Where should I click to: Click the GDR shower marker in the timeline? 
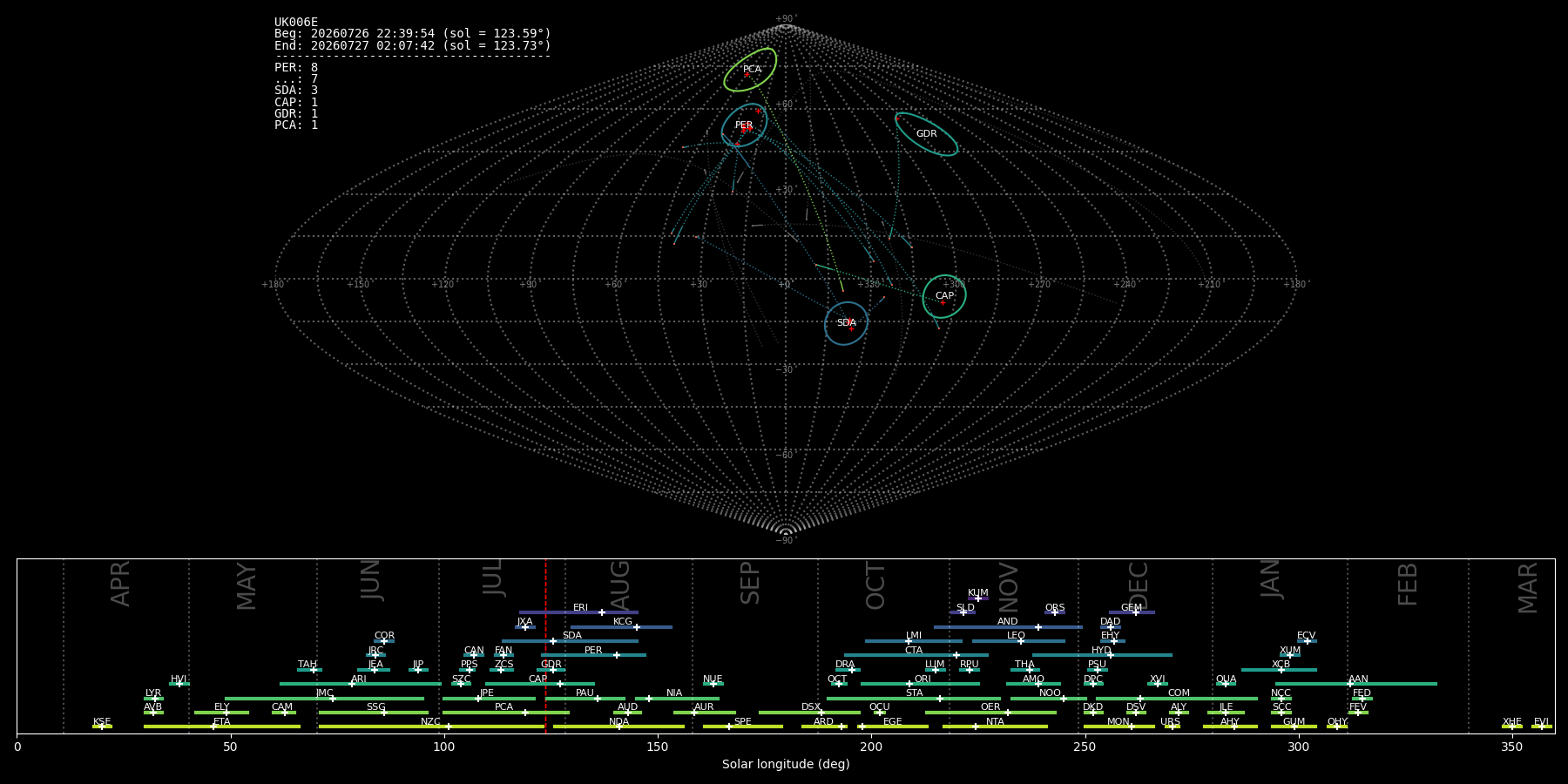coord(552,669)
